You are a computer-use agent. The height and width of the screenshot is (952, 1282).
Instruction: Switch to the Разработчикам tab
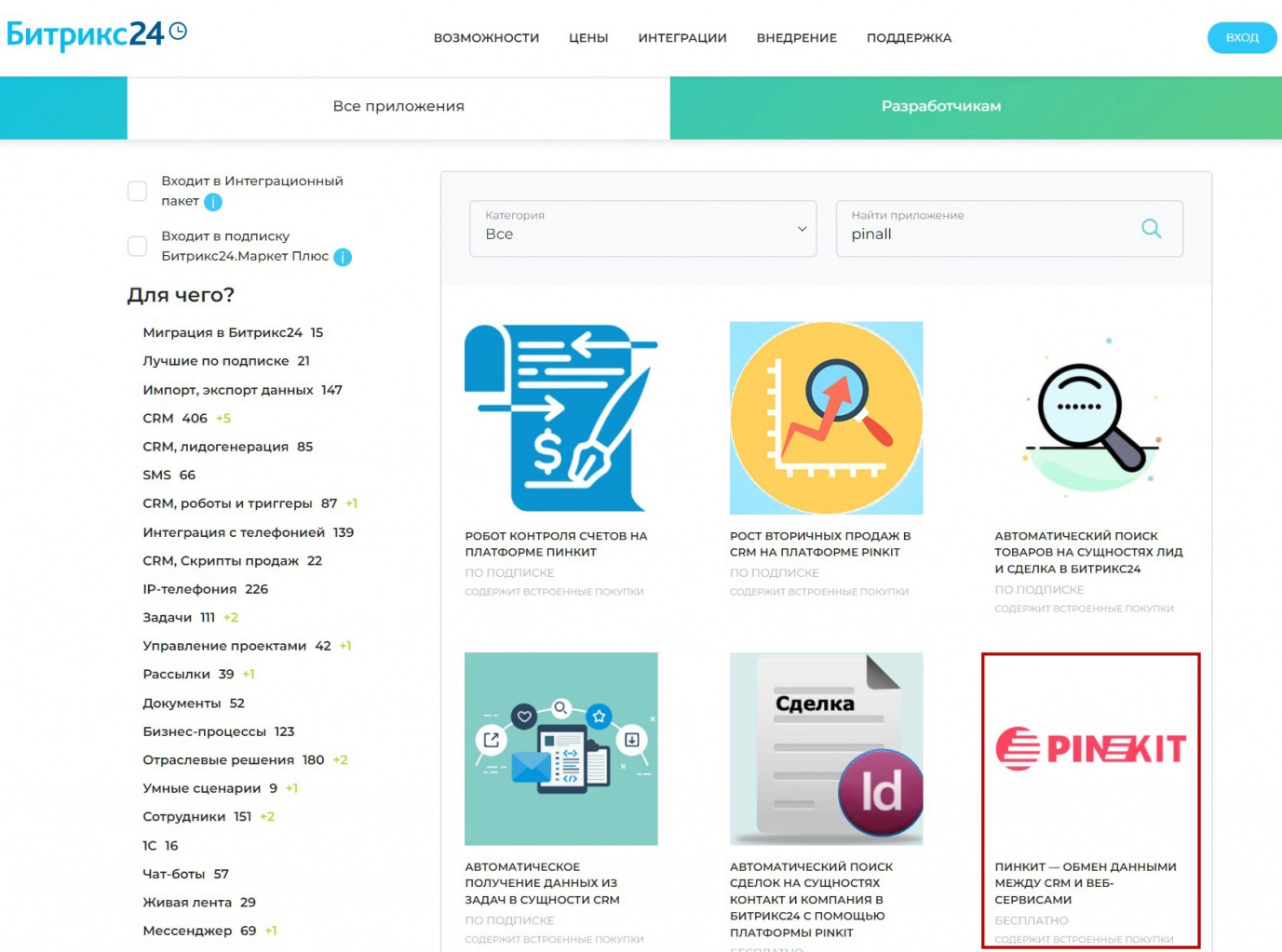click(940, 106)
